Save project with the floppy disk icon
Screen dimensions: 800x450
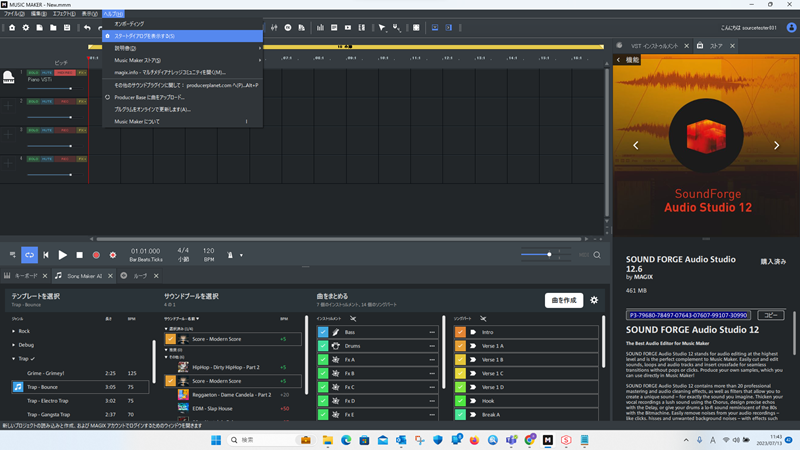pyautogui.click(x=67, y=28)
